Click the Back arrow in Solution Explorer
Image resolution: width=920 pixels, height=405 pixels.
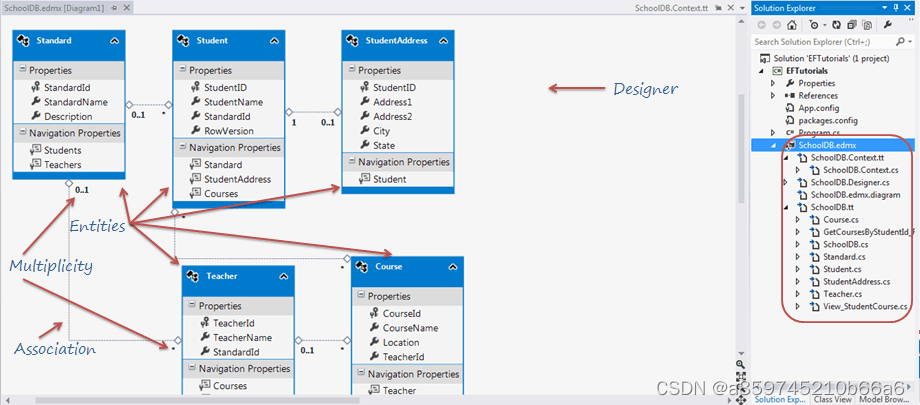(x=762, y=25)
